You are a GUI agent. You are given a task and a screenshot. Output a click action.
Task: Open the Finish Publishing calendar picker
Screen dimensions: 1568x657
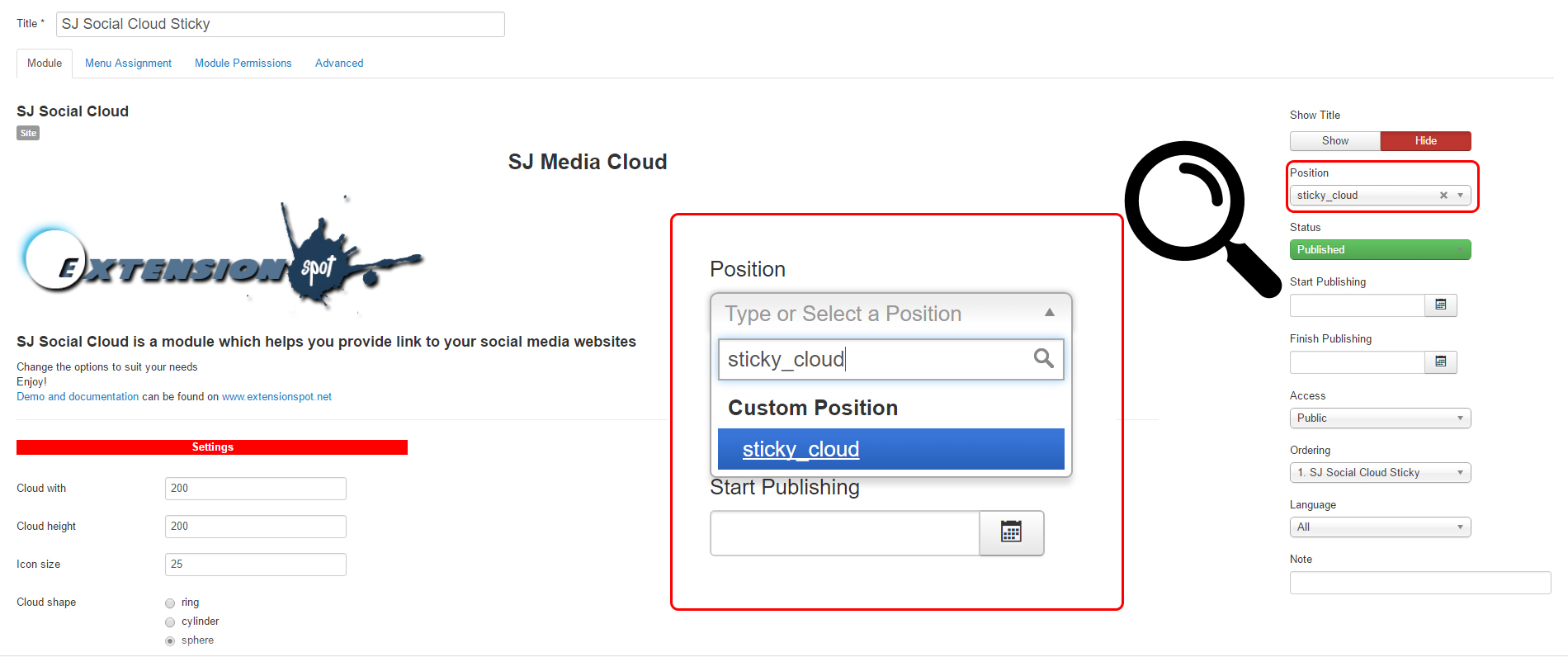click(x=1440, y=362)
